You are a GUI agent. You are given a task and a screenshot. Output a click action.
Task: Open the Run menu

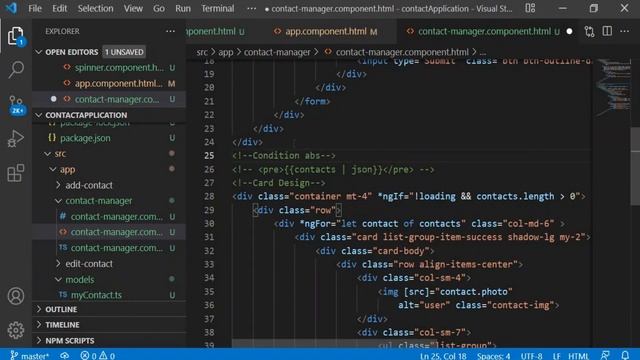183,8
